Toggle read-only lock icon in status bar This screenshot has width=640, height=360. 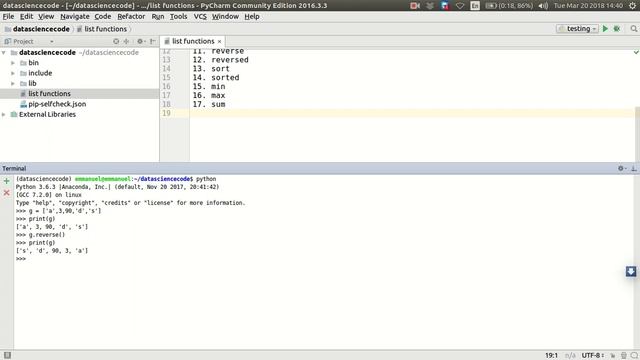click(x=613, y=356)
